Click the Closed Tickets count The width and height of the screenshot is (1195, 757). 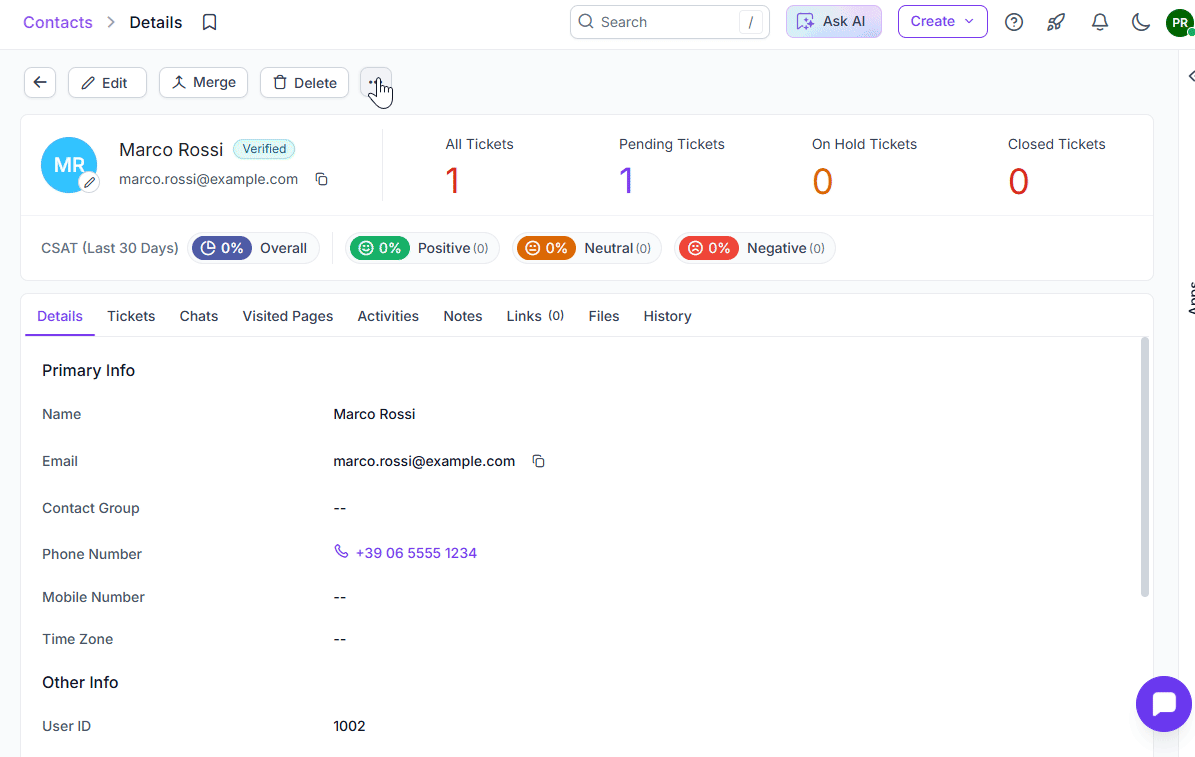[x=1018, y=181]
